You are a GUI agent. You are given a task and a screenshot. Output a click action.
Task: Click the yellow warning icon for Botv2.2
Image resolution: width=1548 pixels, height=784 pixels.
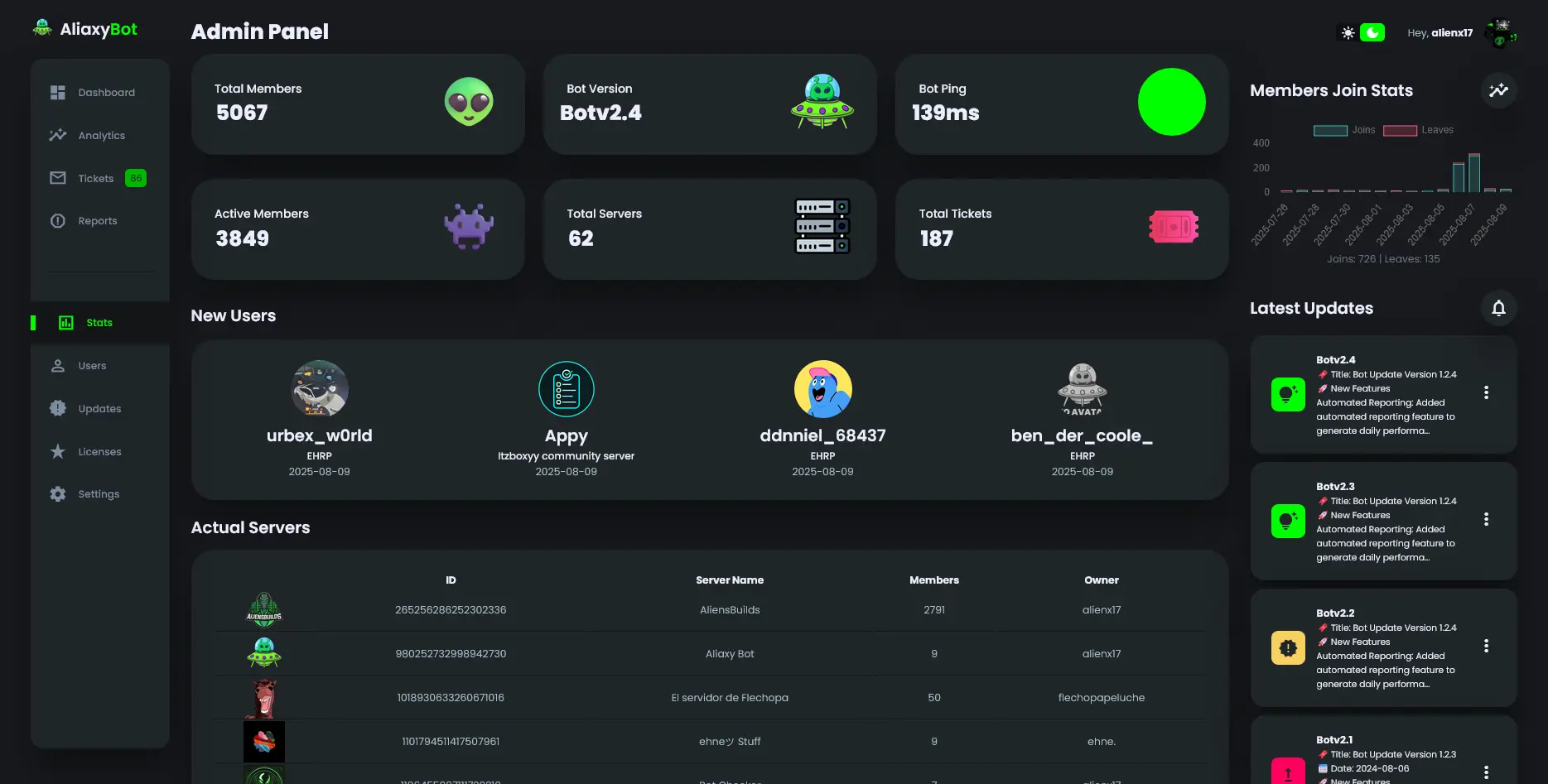tap(1288, 647)
